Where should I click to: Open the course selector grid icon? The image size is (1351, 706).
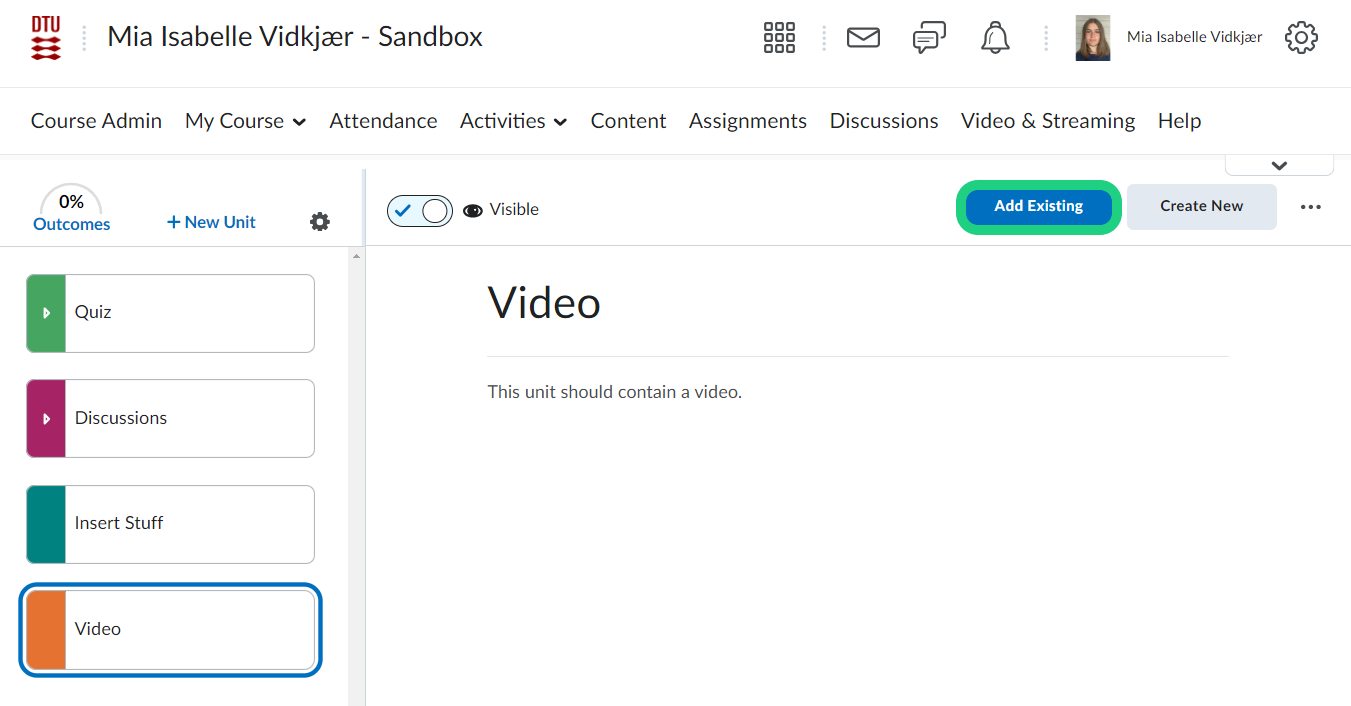click(x=779, y=38)
